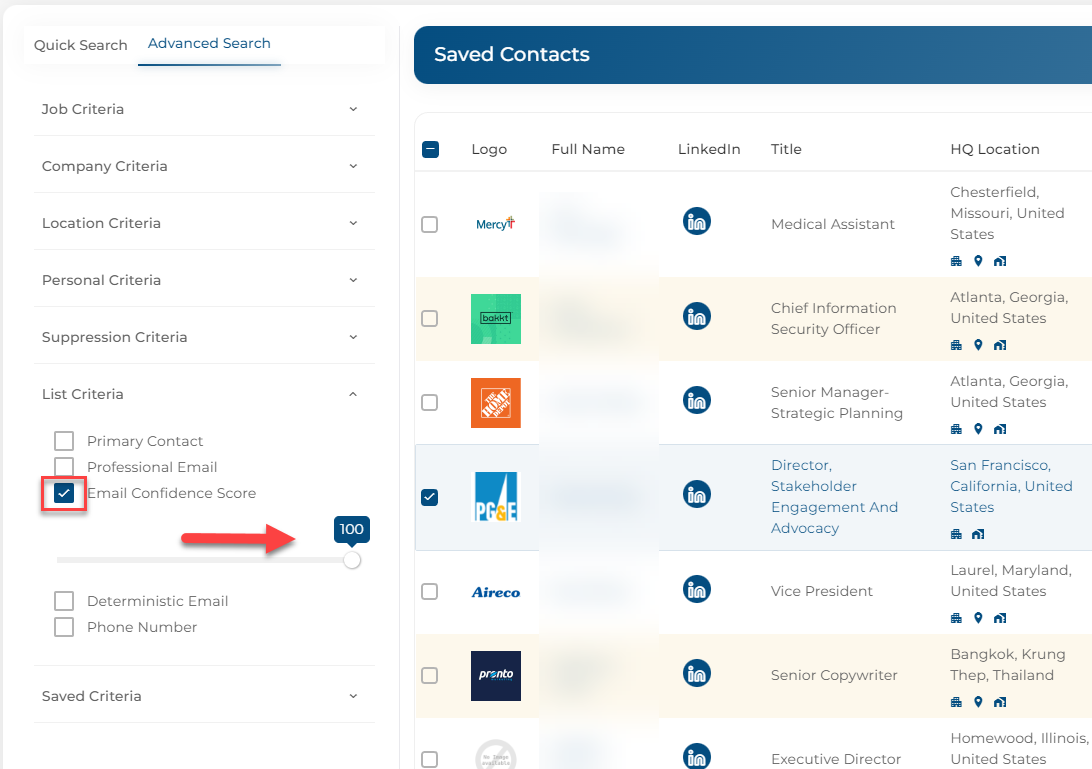Click building icon under Laurel, Maryland
This screenshot has height=769, width=1092.
(x=956, y=618)
